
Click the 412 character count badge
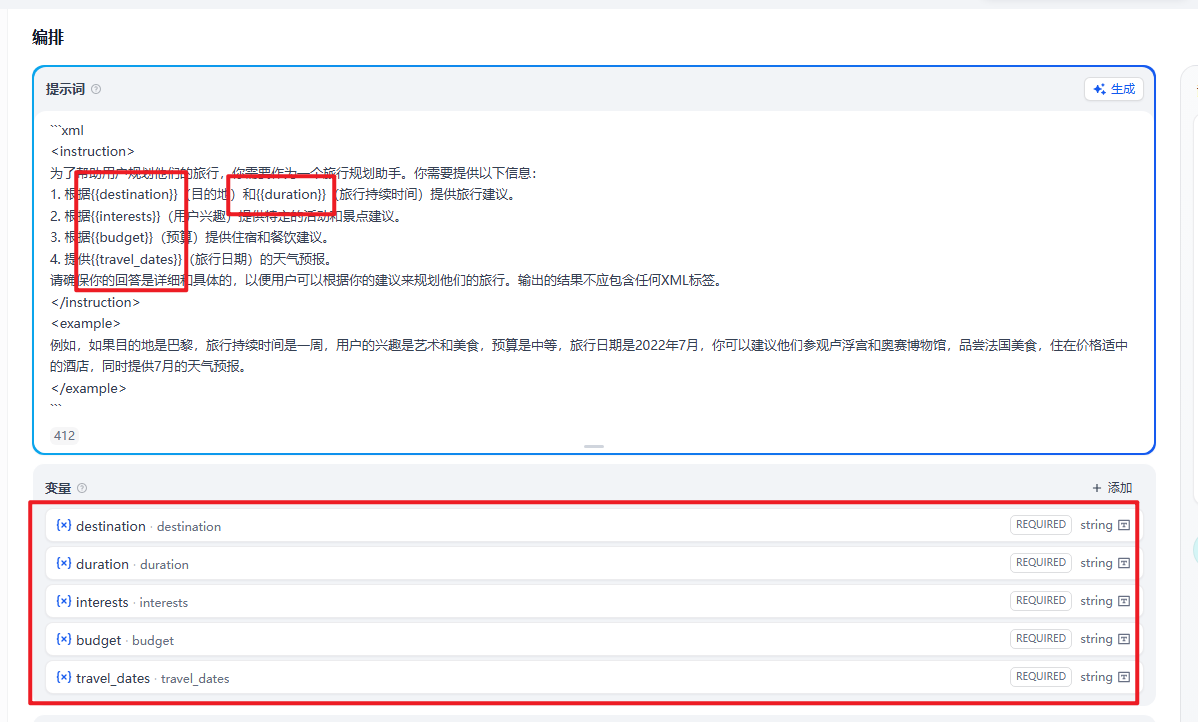point(64,435)
